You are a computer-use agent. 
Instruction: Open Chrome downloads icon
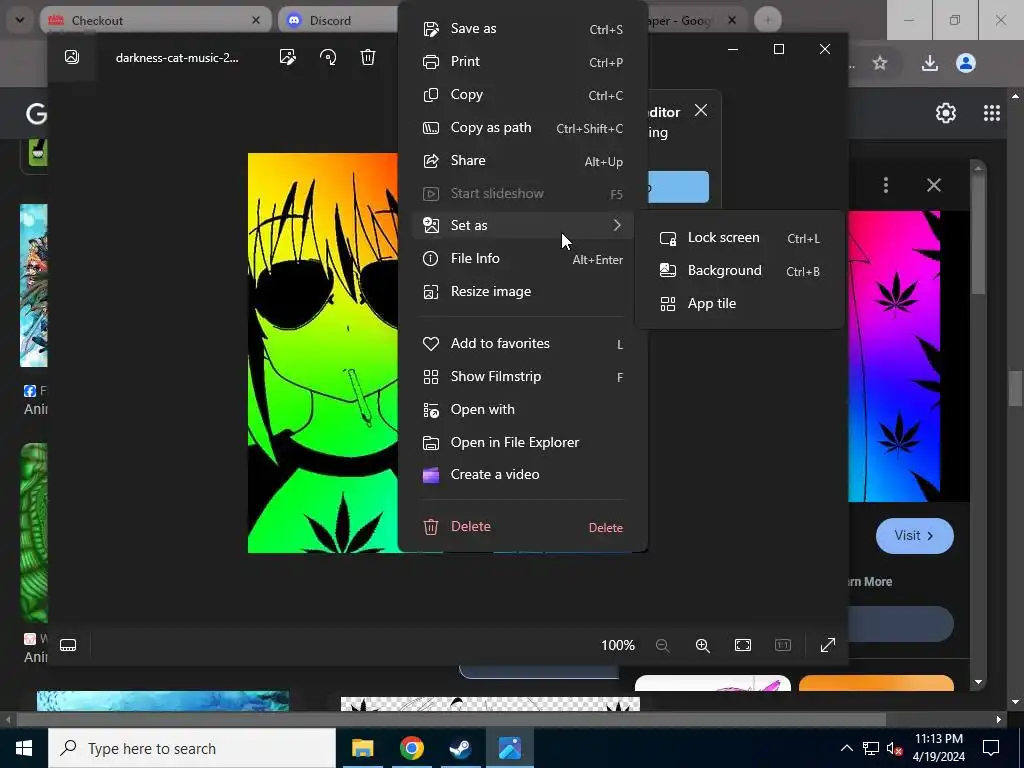tap(929, 63)
